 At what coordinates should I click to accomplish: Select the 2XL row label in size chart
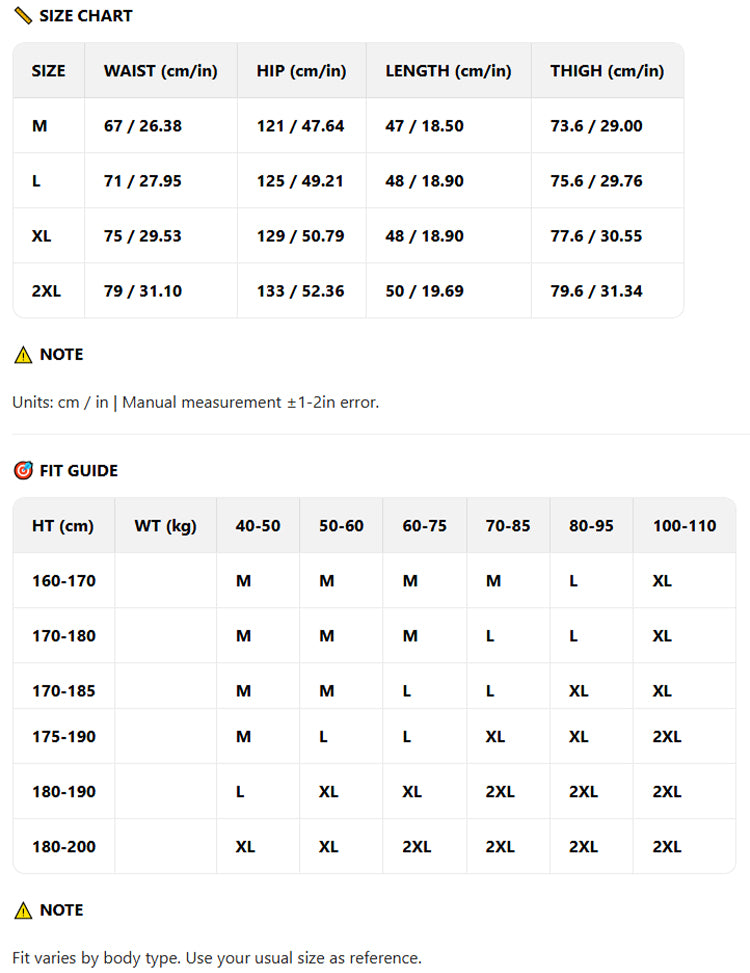point(47,291)
